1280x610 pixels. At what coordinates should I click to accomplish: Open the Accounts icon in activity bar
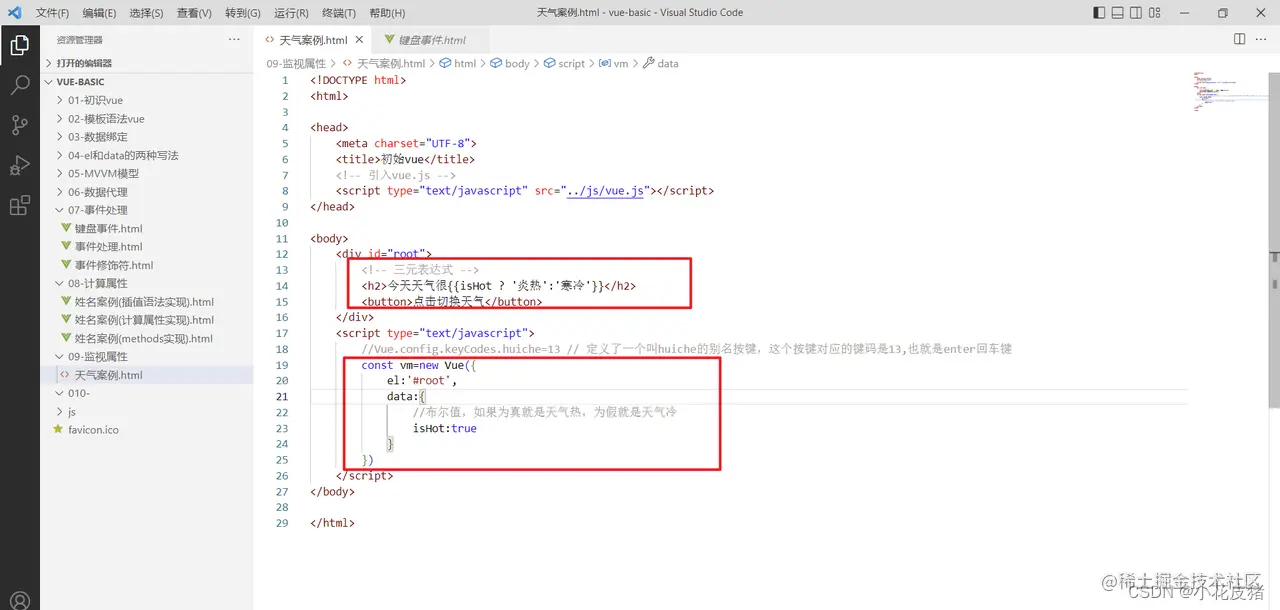click(19, 600)
